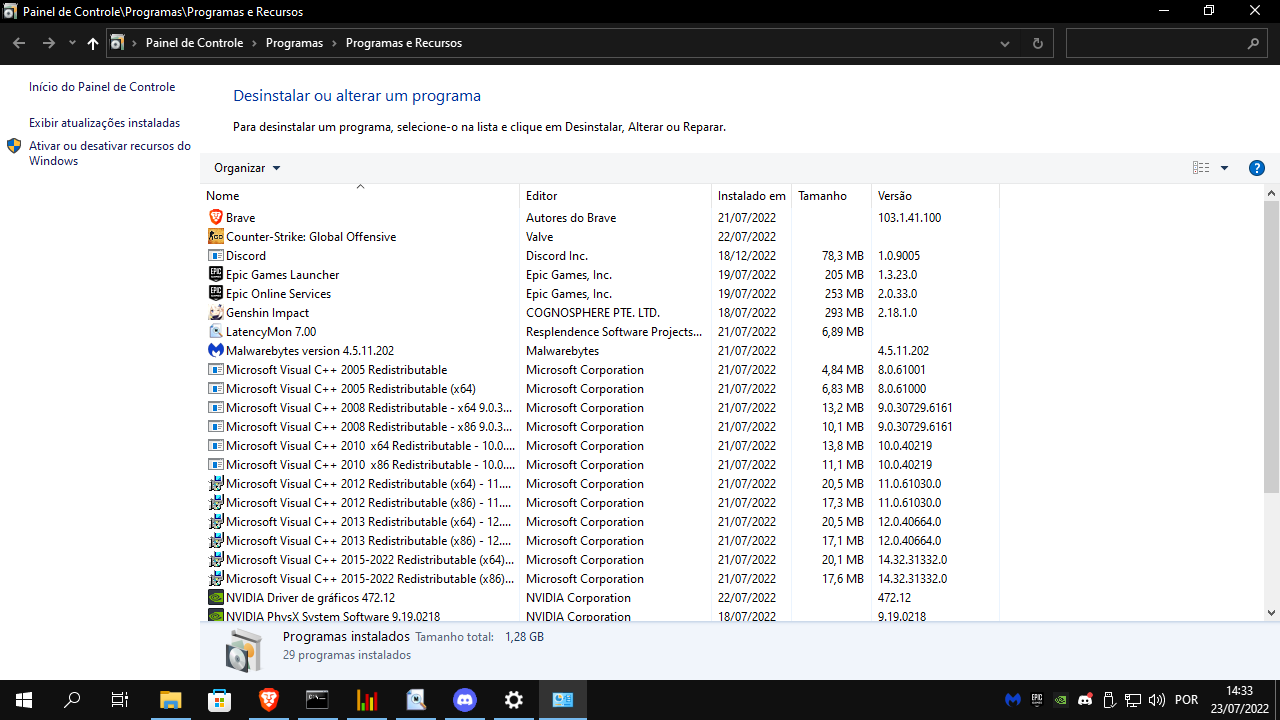1280x720 pixels.
Task: Click version 103.1.41.100 of Brave
Action: pos(909,217)
